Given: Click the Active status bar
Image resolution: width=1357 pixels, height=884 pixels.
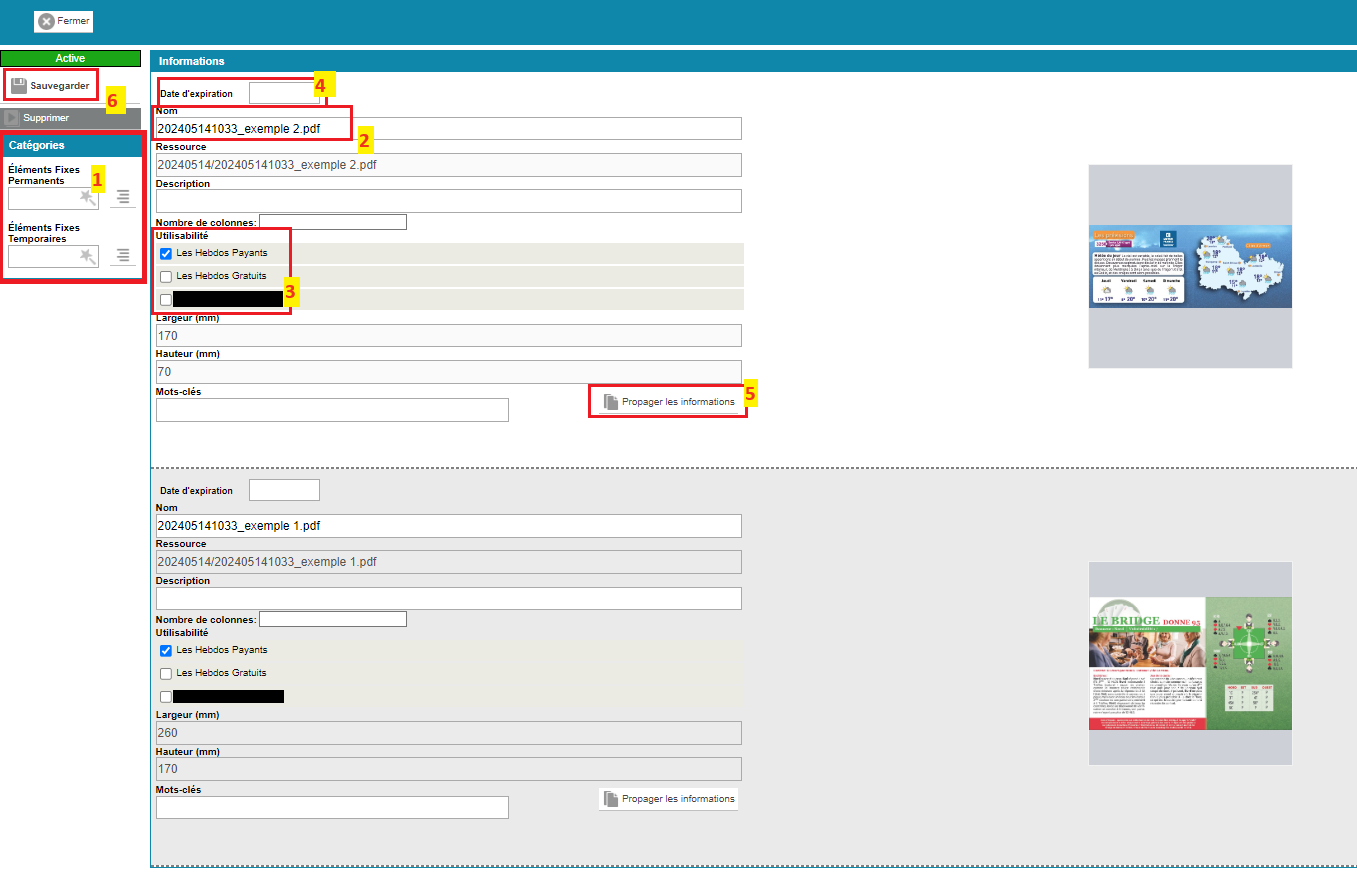Looking at the screenshot, I should (70, 58).
